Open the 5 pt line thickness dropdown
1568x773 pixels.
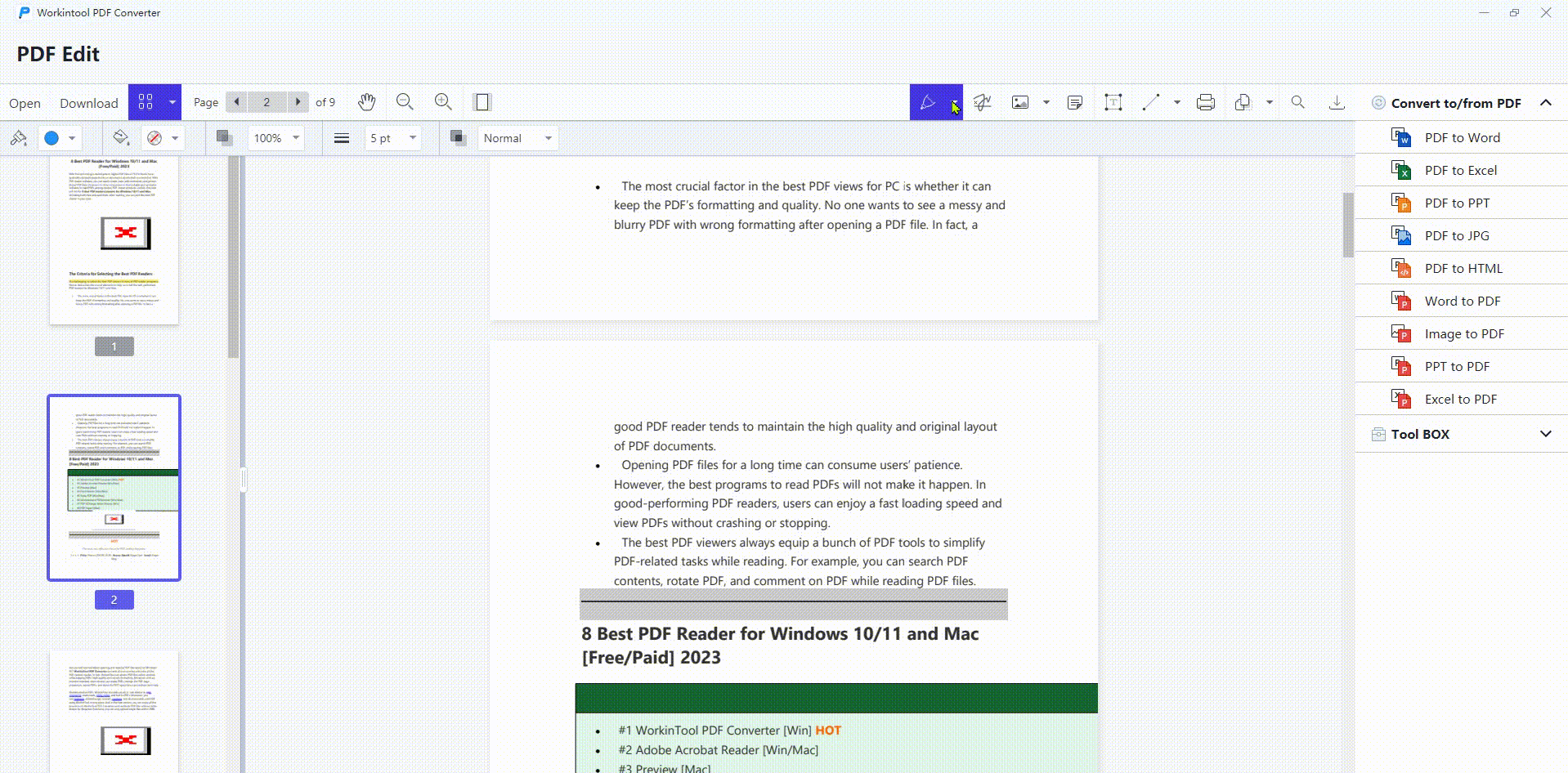[392, 137]
